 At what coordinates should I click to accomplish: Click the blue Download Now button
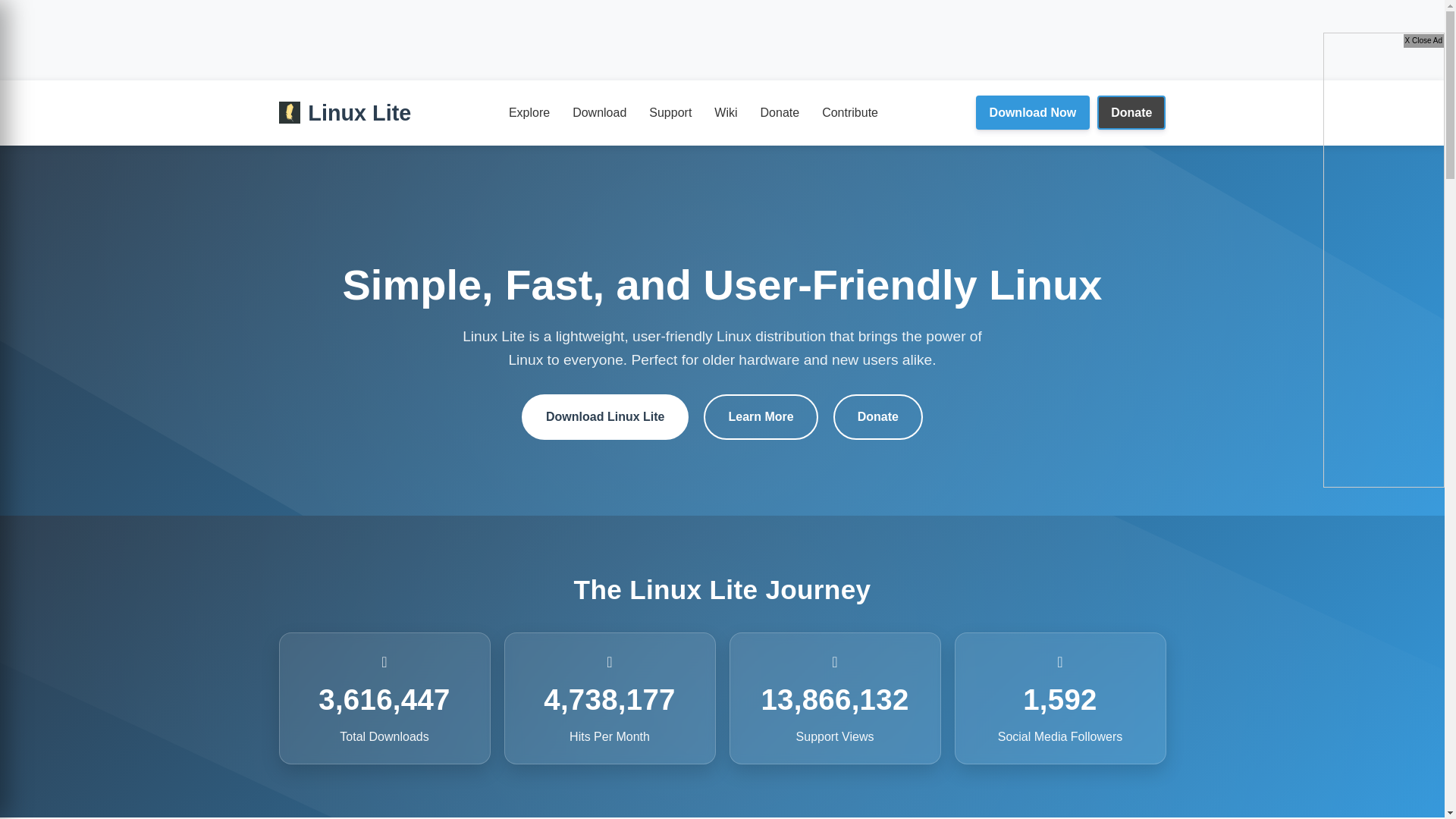click(1033, 112)
